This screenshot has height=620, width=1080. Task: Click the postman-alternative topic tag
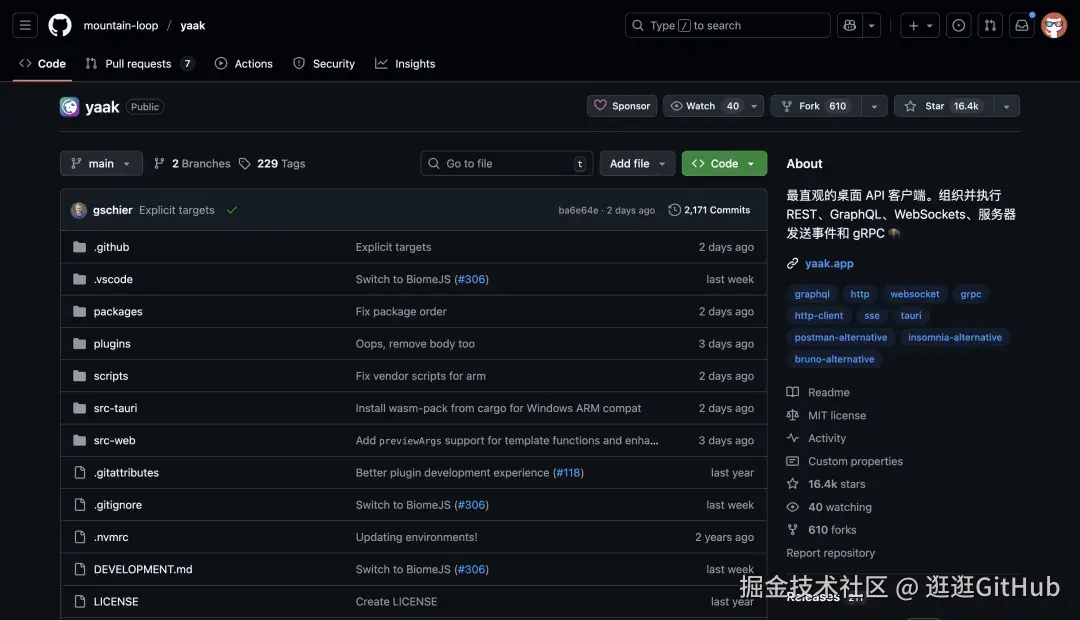840,338
